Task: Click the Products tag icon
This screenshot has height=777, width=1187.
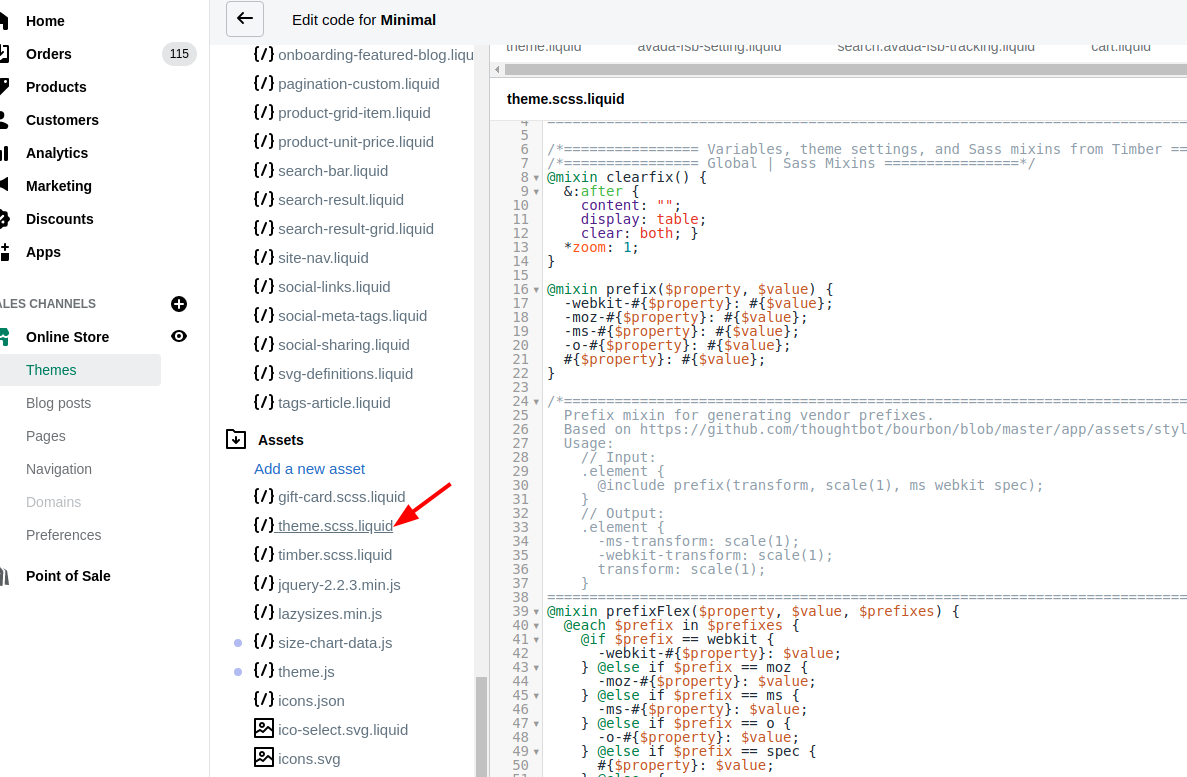Action: [x=4, y=87]
